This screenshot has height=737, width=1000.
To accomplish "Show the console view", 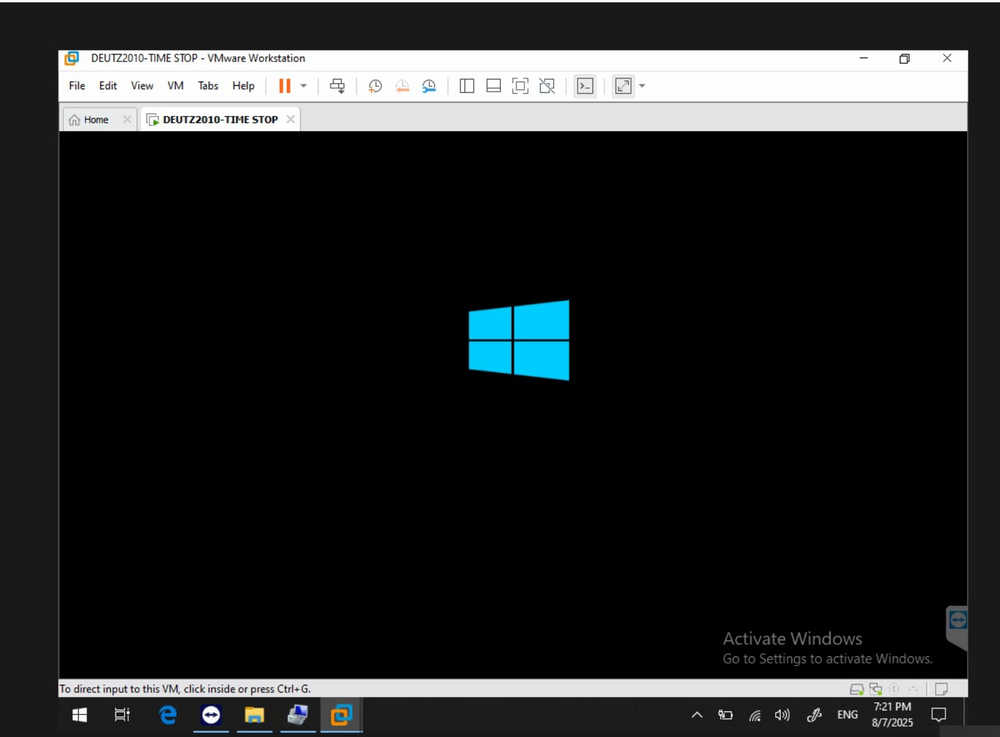I will tap(585, 86).
